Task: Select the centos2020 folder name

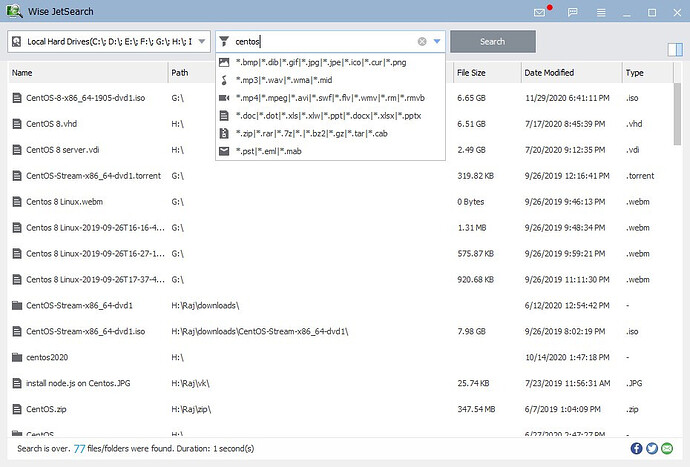Action: [47, 357]
